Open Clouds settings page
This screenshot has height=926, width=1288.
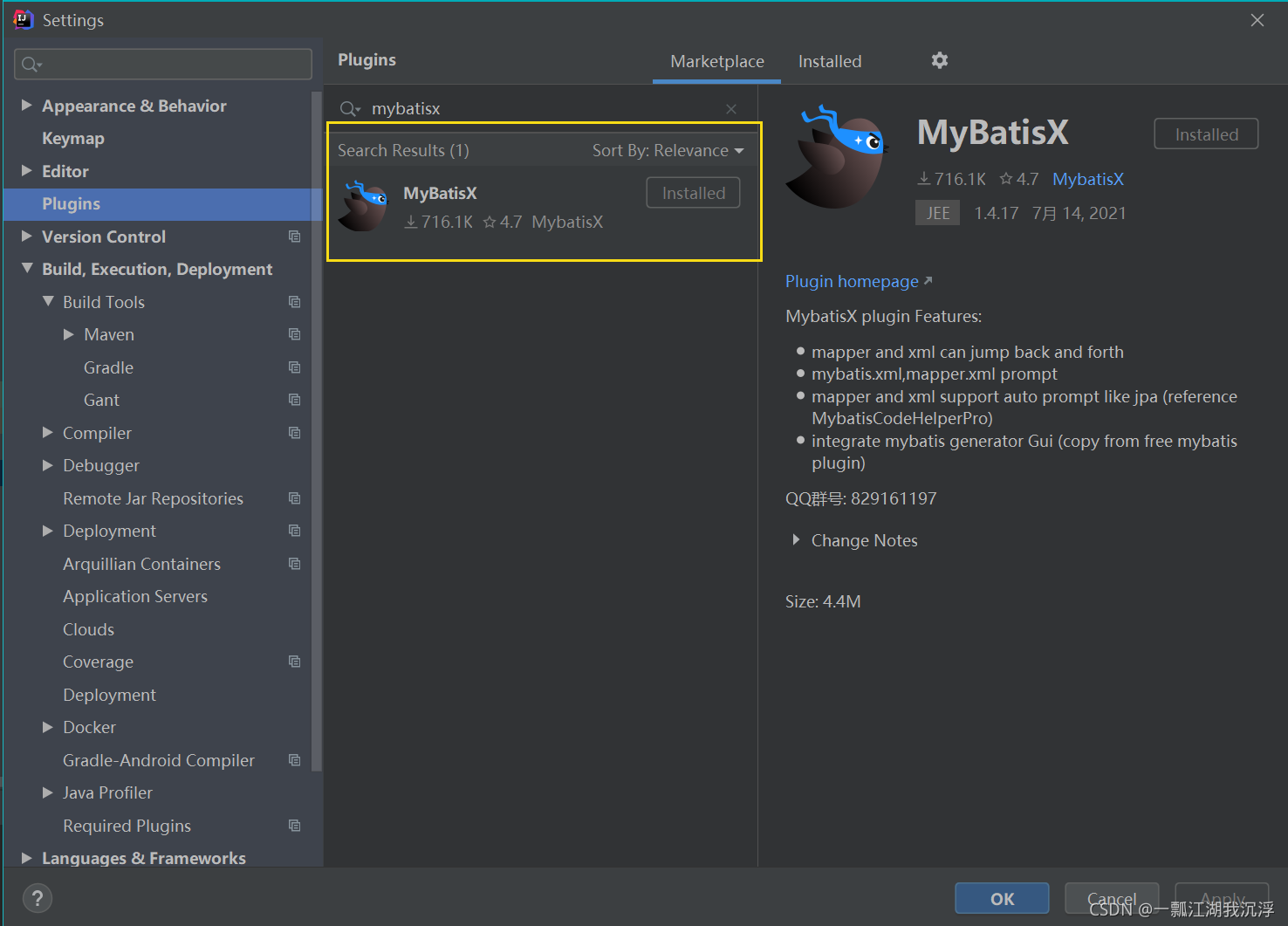point(88,629)
